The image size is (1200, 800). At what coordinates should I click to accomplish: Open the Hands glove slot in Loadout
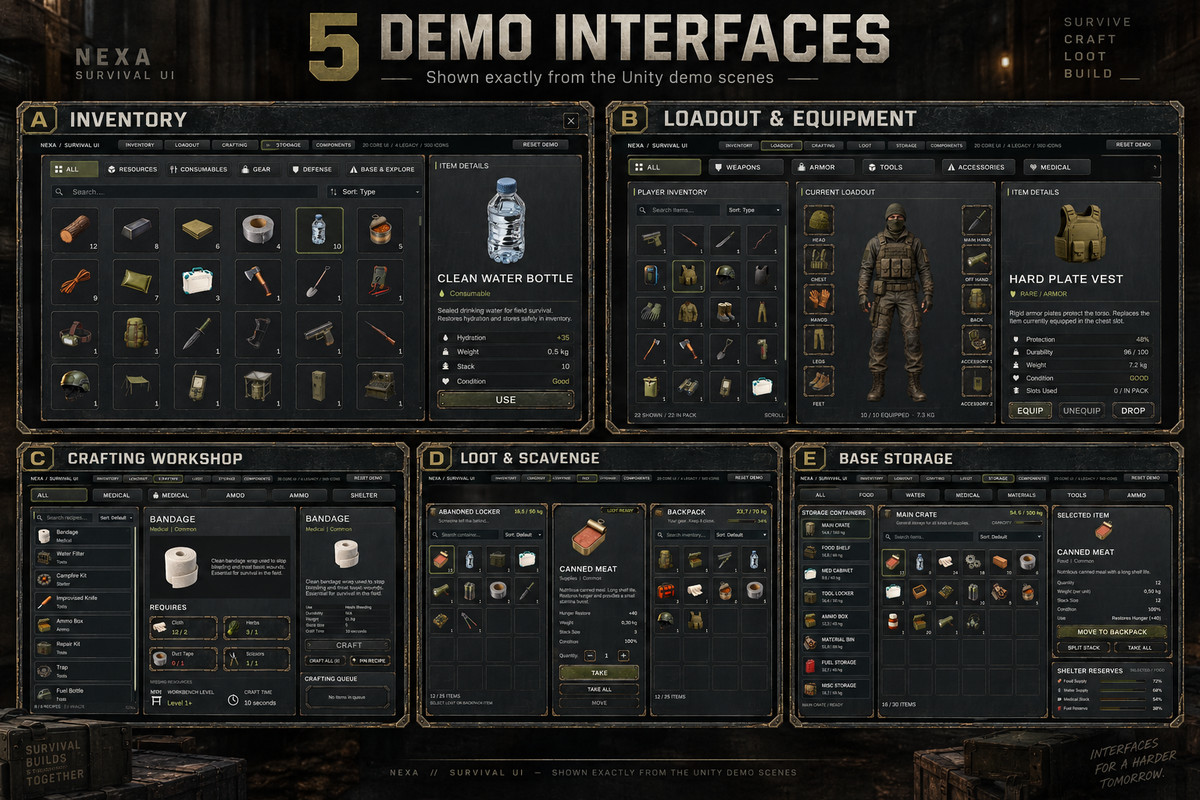[819, 300]
